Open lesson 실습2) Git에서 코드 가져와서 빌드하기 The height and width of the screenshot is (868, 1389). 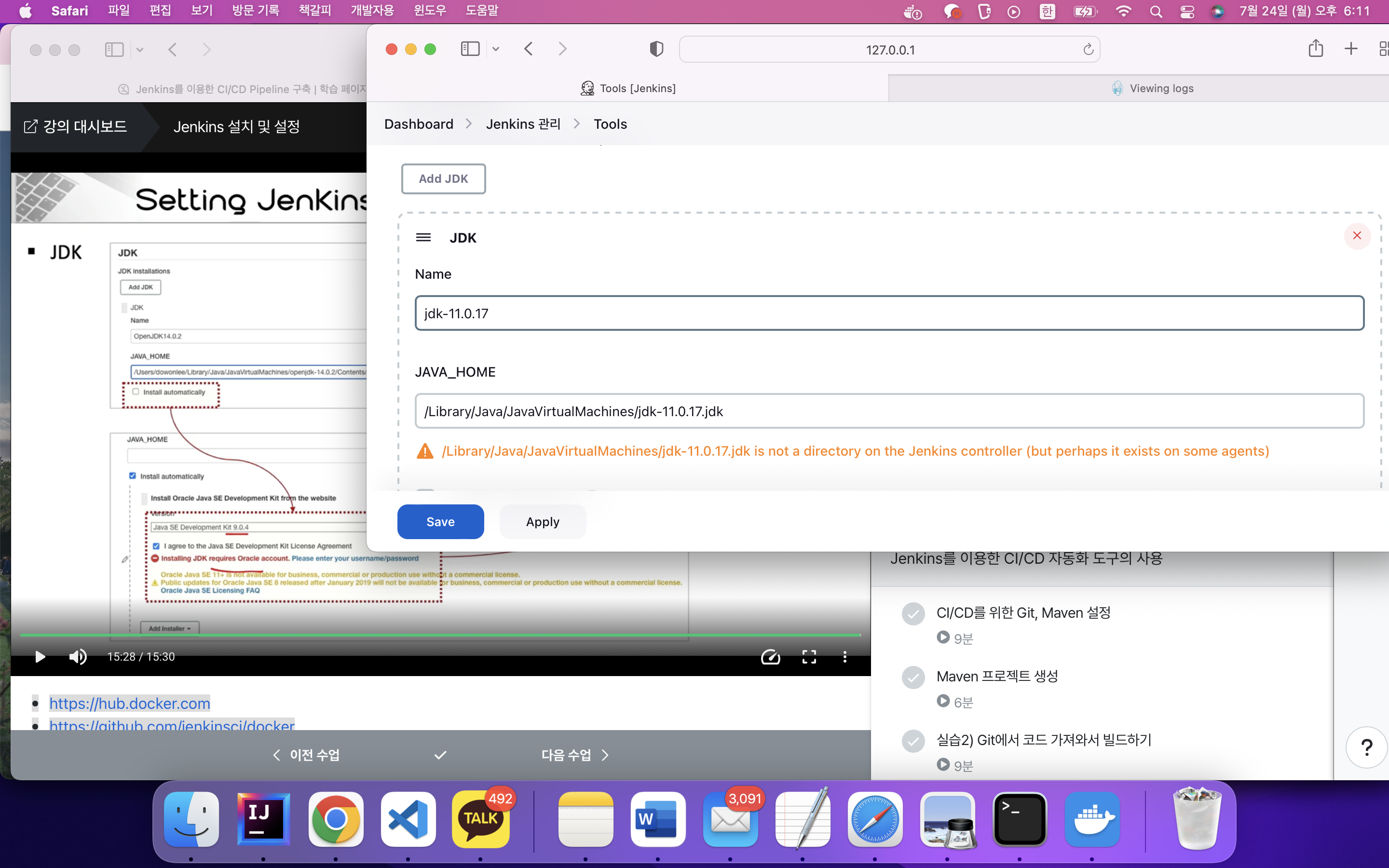tap(1044, 740)
